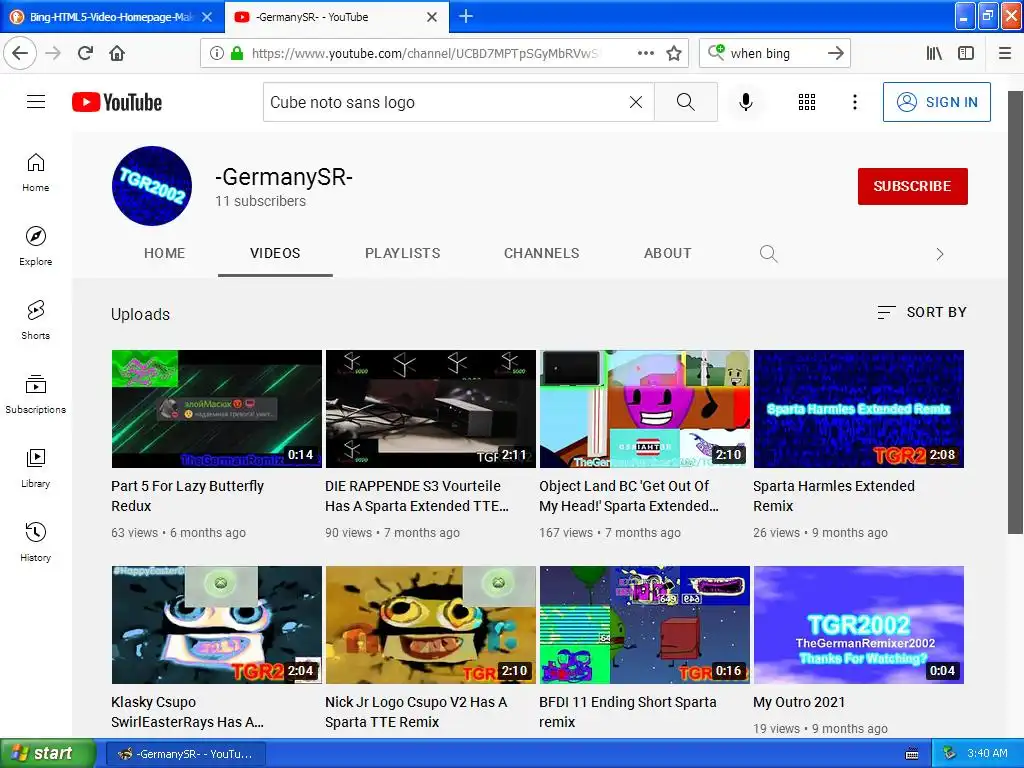This screenshot has width=1024, height=768.
Task: Open the PLAYLISTS tab
Action: click(402, 253)
